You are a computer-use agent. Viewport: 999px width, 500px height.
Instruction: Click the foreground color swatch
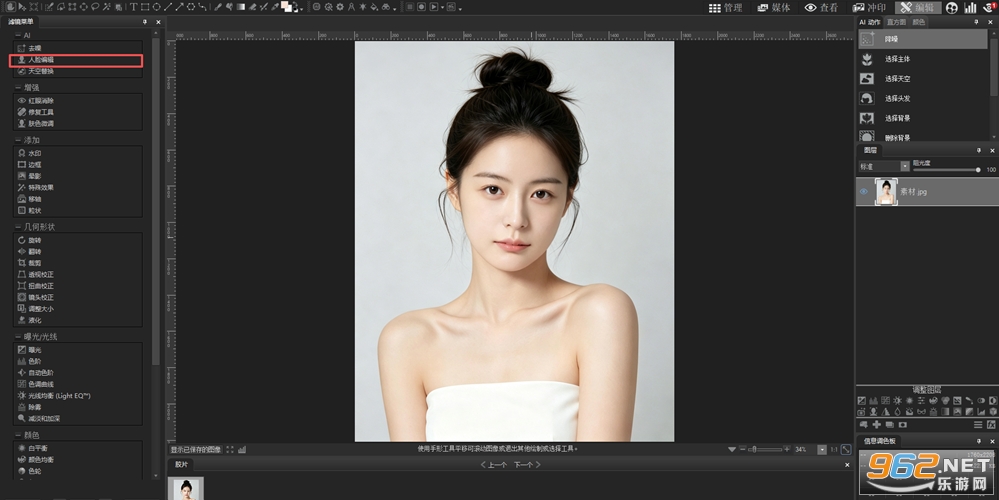pyautogui.click(x=284, y=5)
